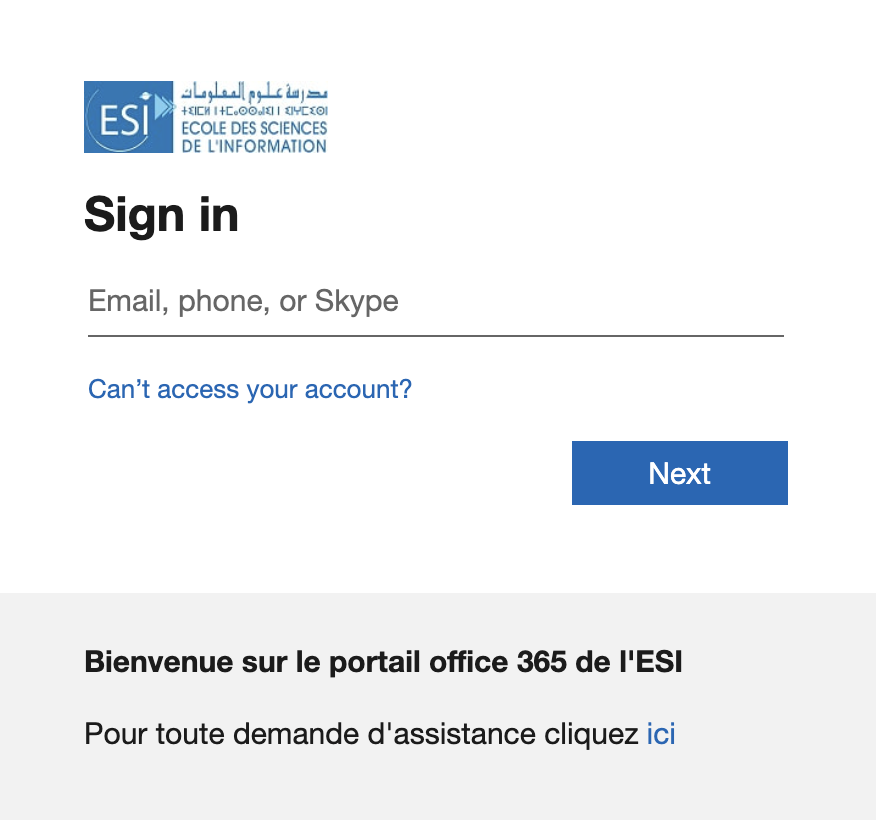Open the Can't access your account link
The image size is (876, 820).
click(x=249, y=389)
